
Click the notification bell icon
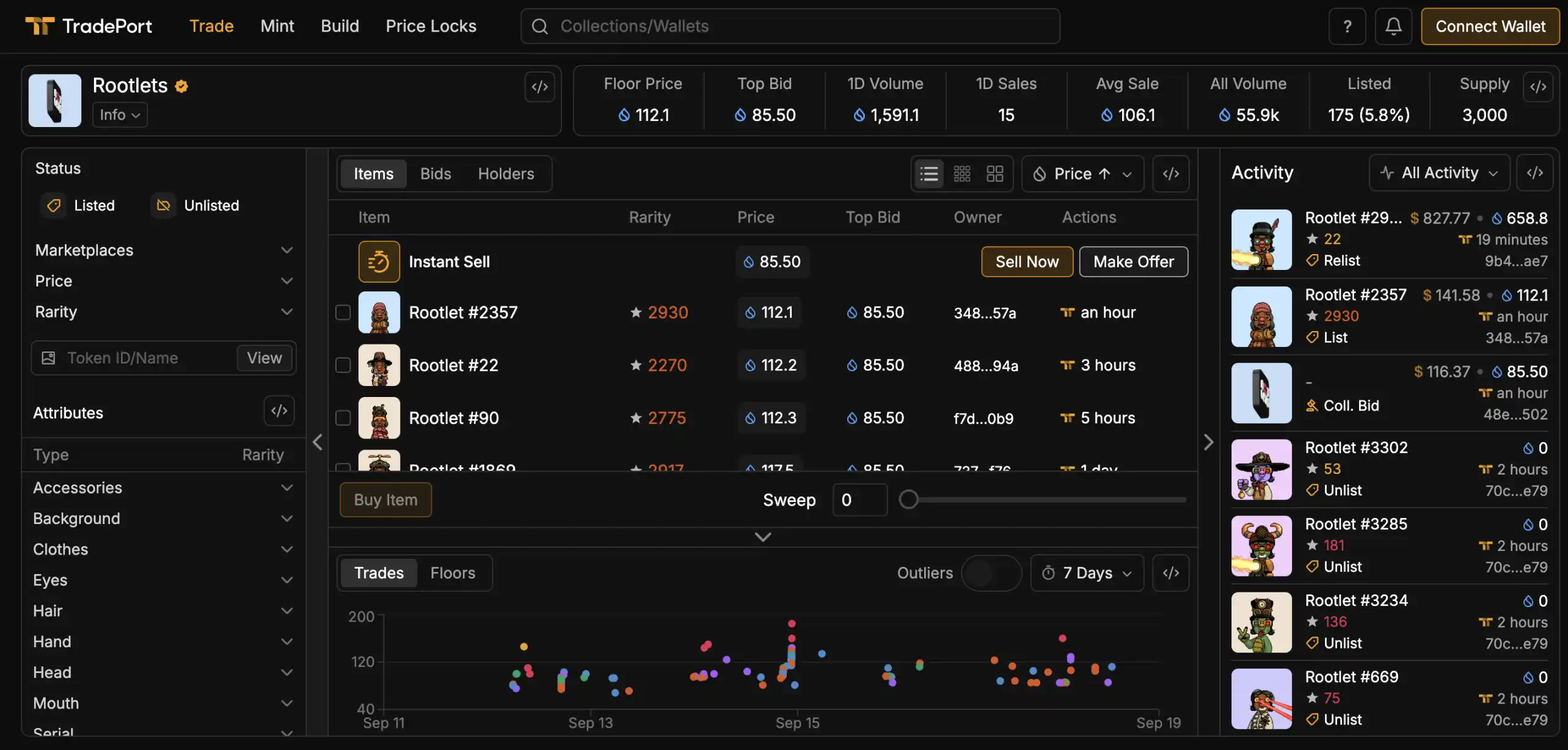1393,26
